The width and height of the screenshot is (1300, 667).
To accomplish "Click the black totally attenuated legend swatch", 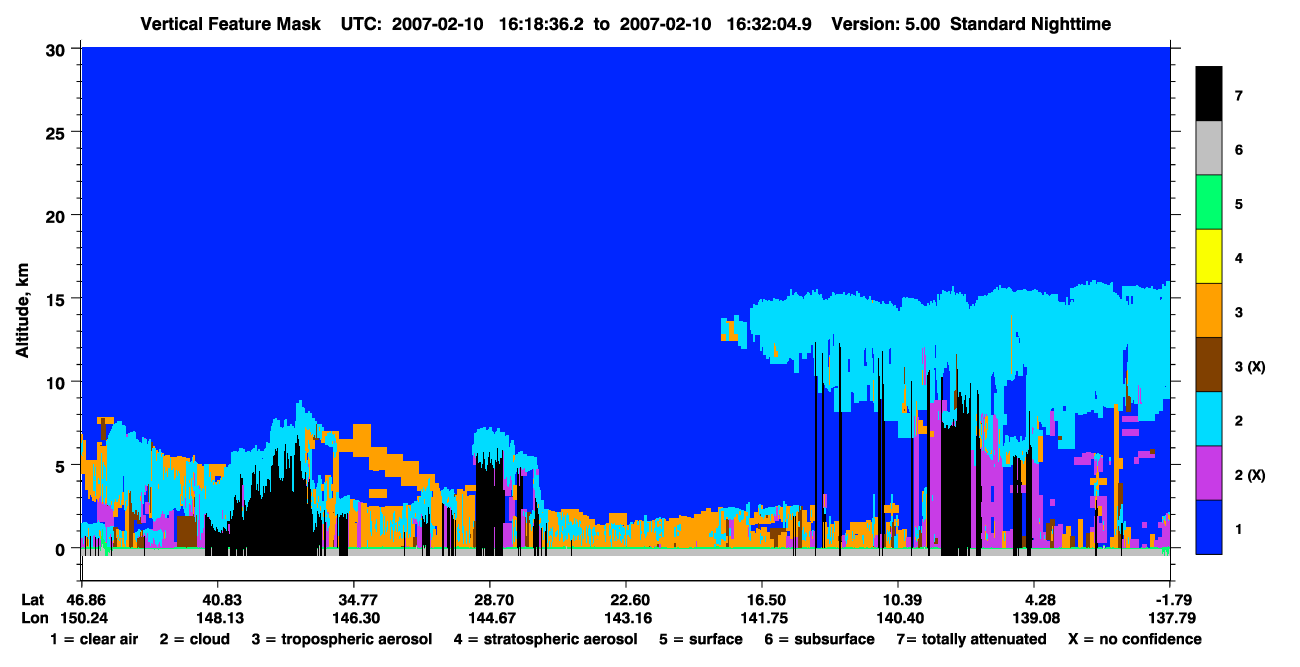I will click(1209, 94).
